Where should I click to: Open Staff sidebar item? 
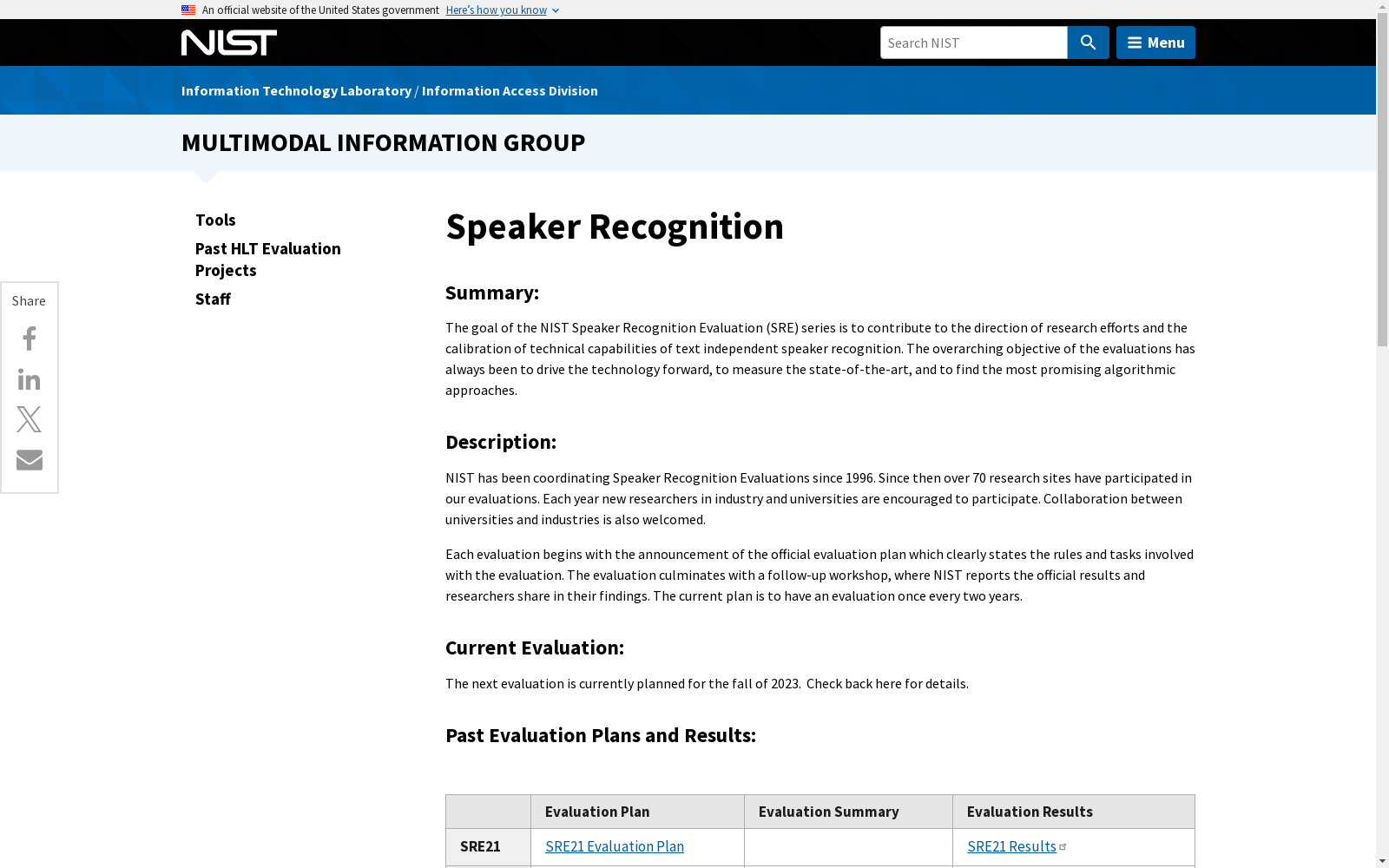tap(213, 299)
